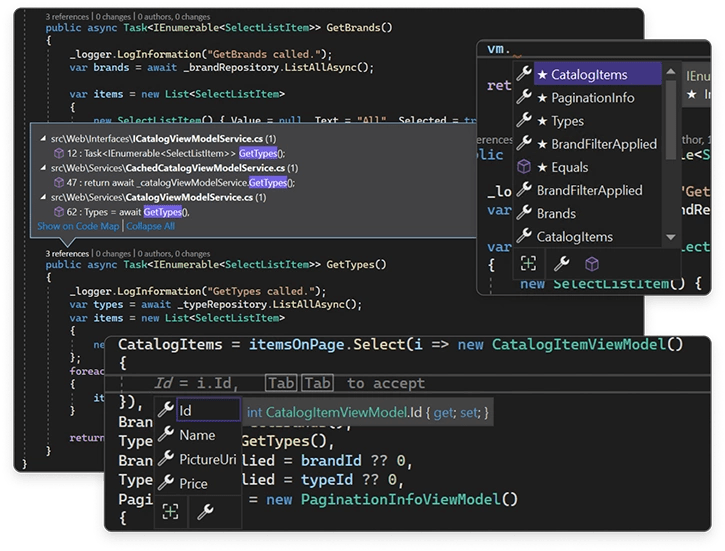Select the Brands property suggestion

pos(556,214)
